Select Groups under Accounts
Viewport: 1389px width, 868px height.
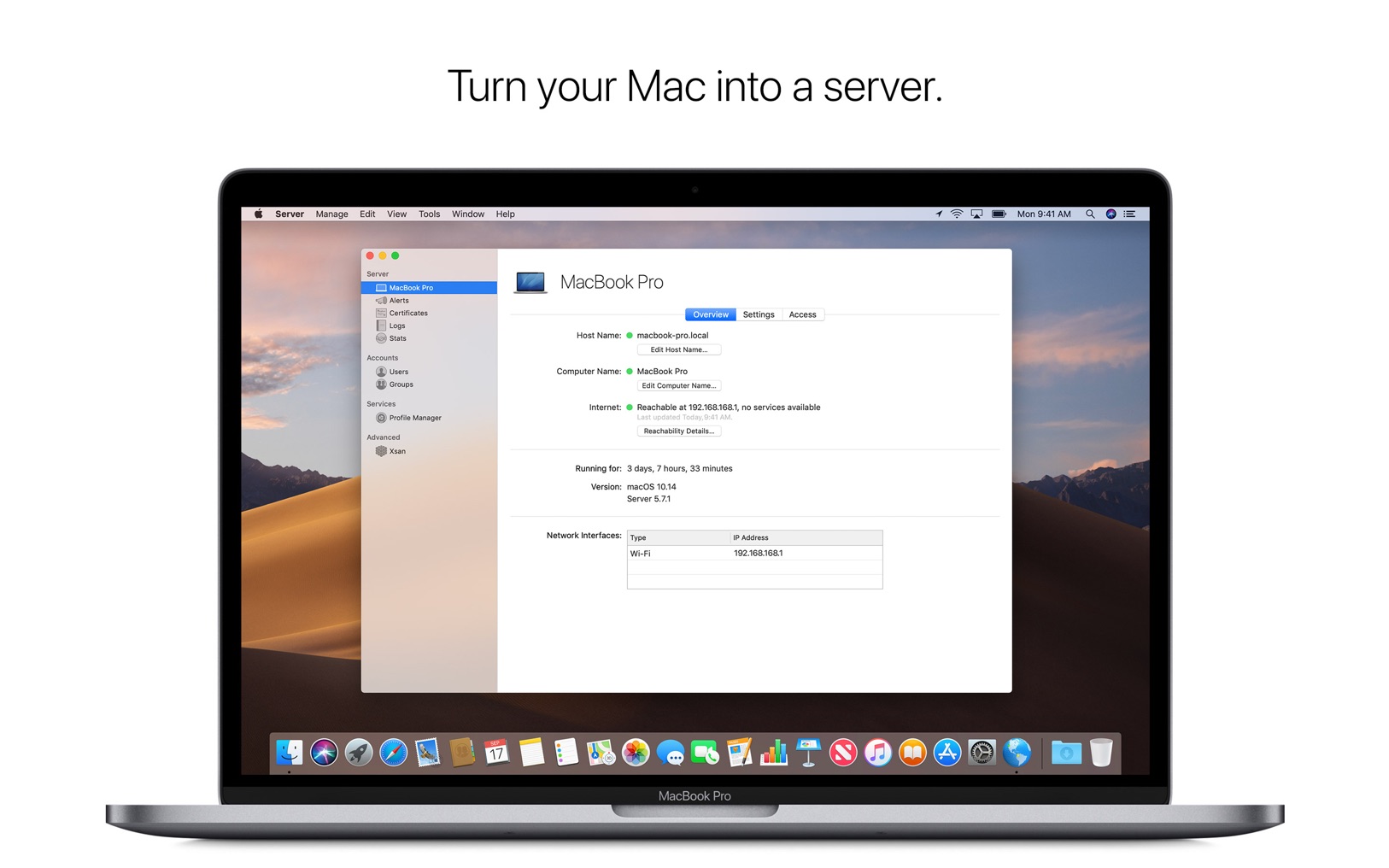pos(401,384)
